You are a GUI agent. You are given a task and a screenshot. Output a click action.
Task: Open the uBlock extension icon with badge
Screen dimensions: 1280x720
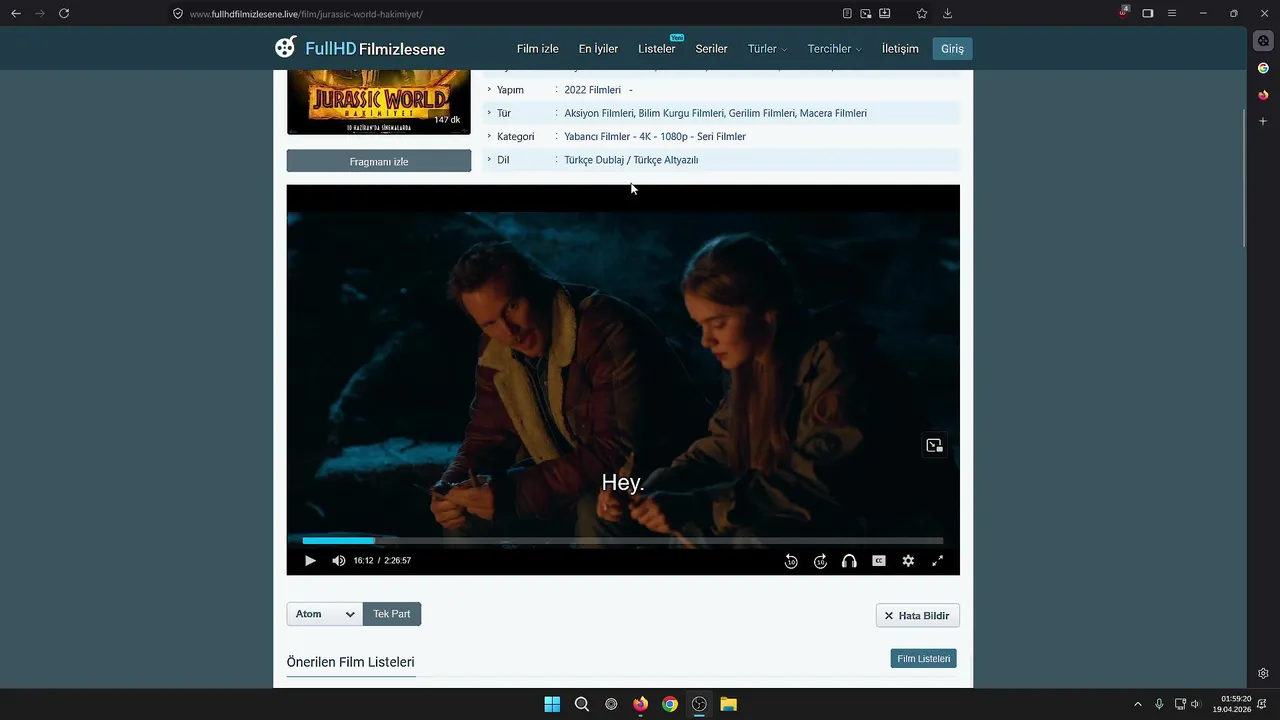point(1123,12)
